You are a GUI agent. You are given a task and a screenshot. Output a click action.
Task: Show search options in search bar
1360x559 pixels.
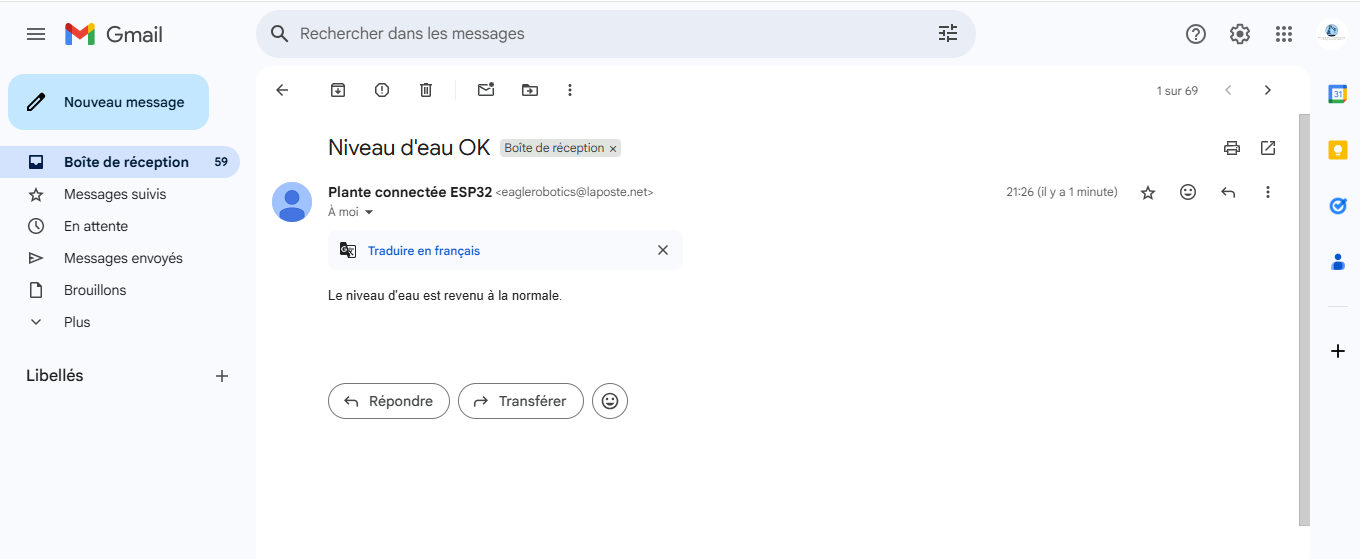[948, 34]
